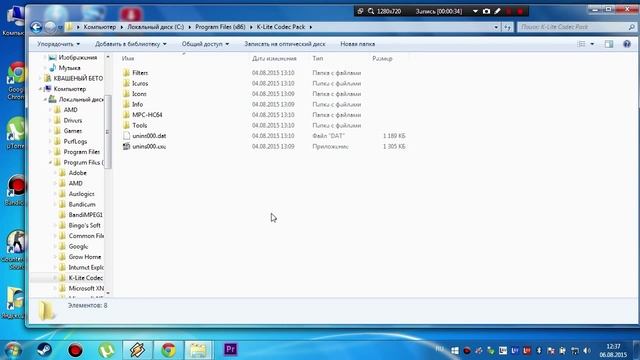Open the MPC-HC64 folder
This screenshot has width=640, height=360.
(x=147, y=115)
